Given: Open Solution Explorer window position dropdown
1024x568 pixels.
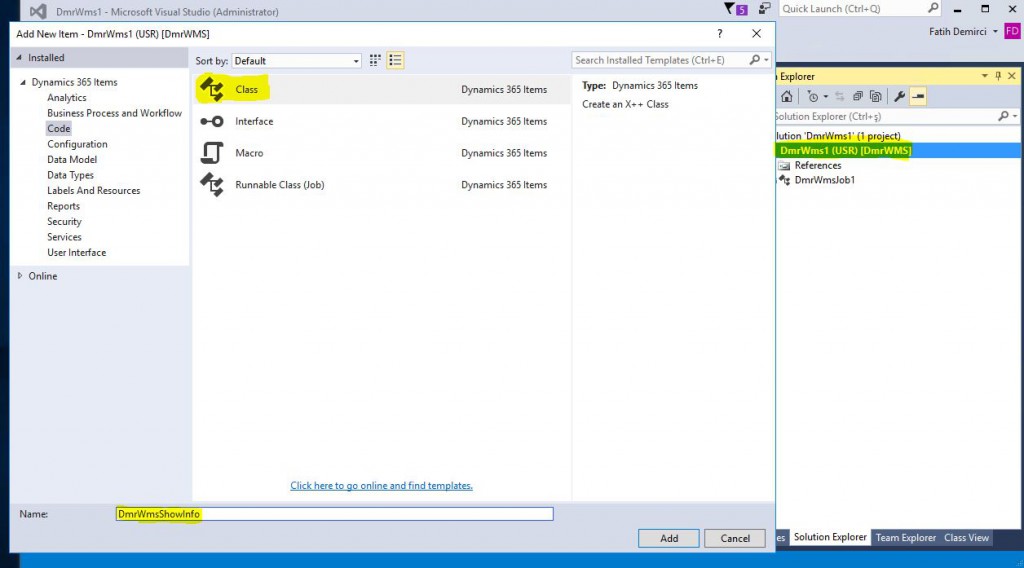Looking at the screenshot, I should [984, 76].
